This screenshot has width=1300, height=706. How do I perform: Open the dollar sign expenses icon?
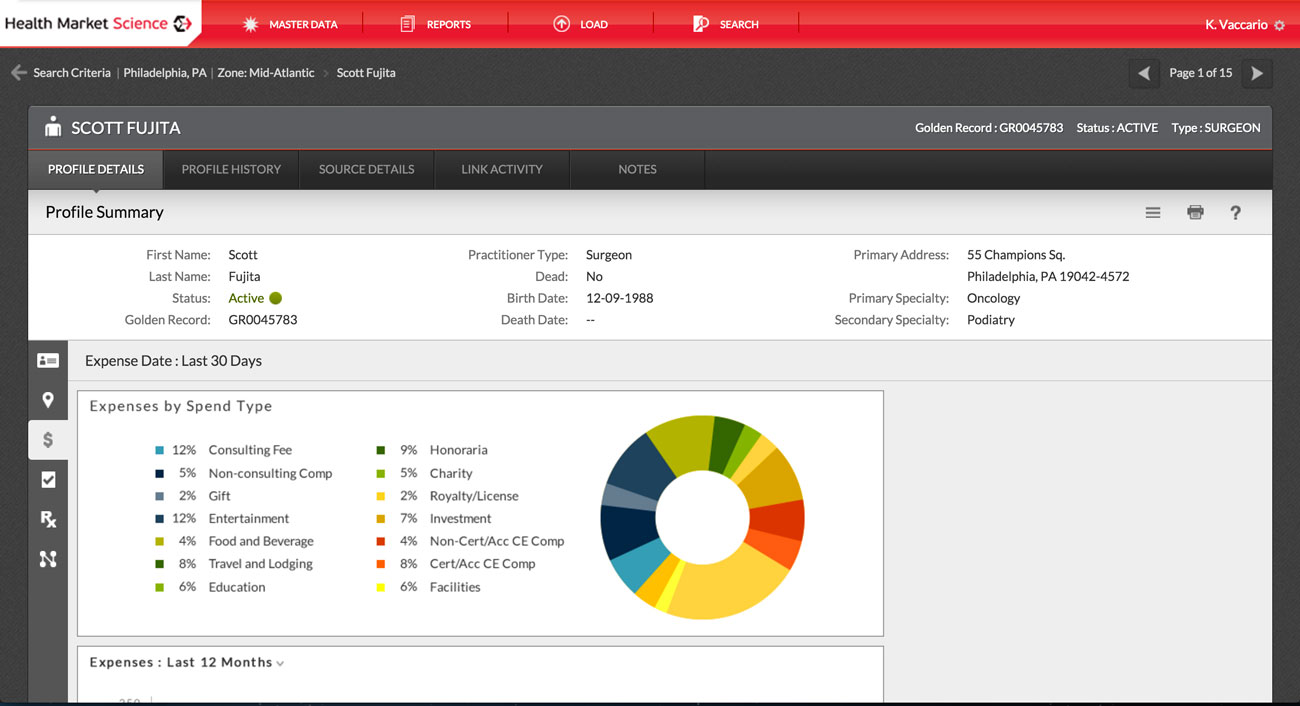pyautogui.click(x=47, y=440)
